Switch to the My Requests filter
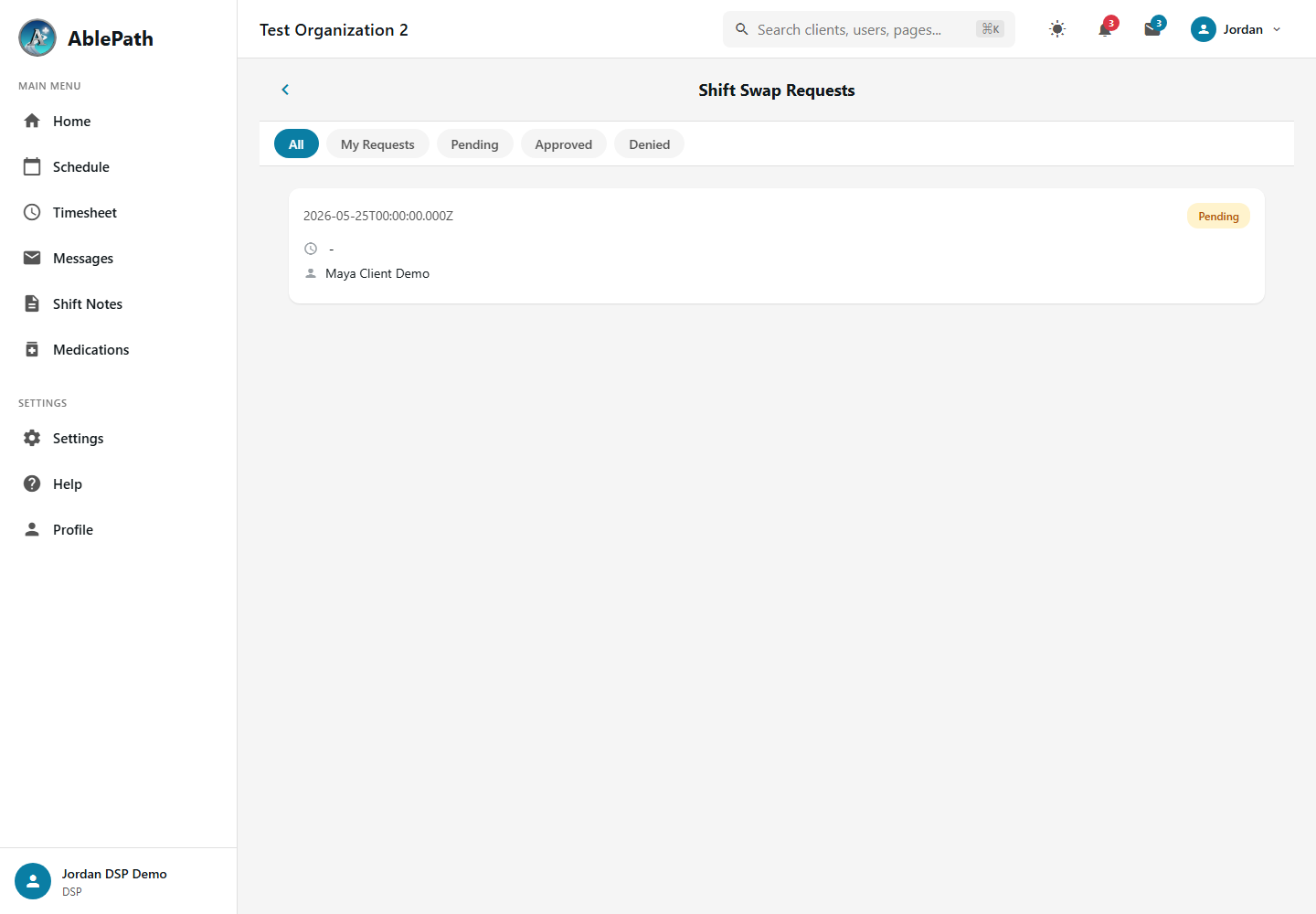 tap(377, 143)
